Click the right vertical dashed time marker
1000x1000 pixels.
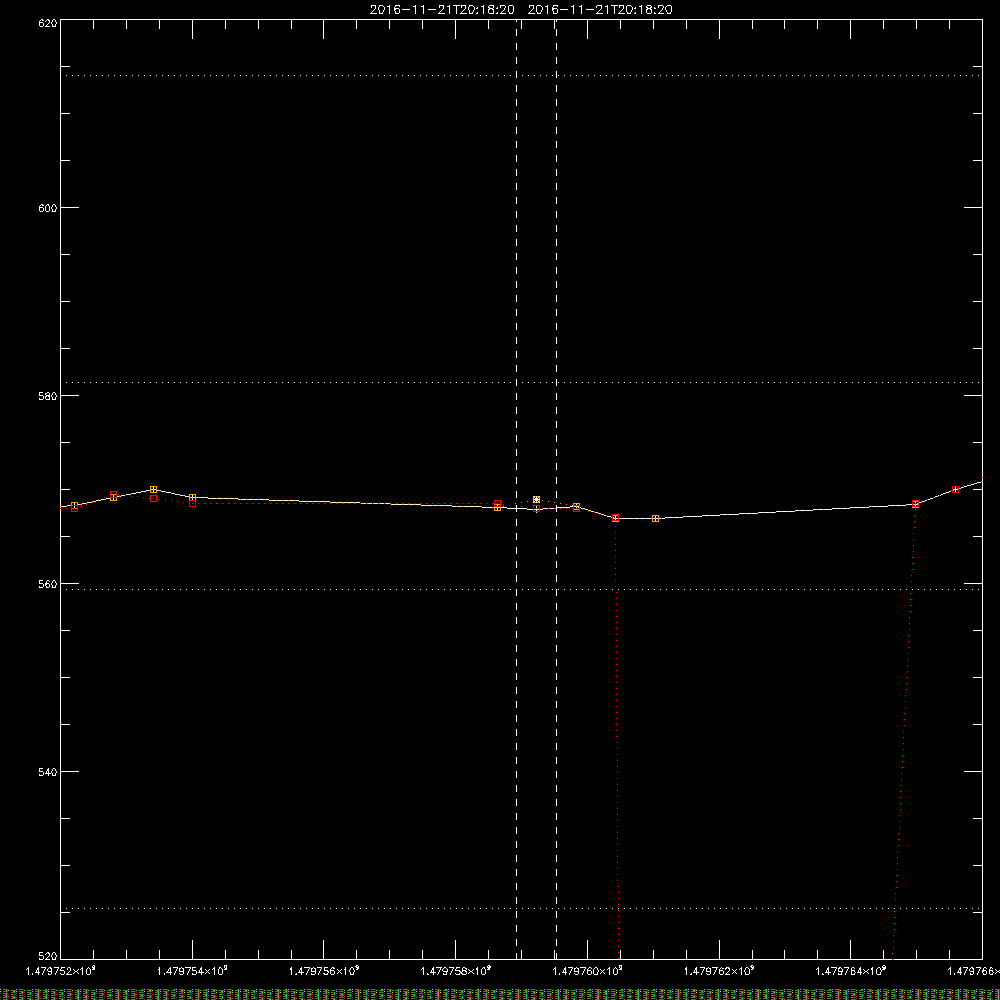[x=556, y=488]
